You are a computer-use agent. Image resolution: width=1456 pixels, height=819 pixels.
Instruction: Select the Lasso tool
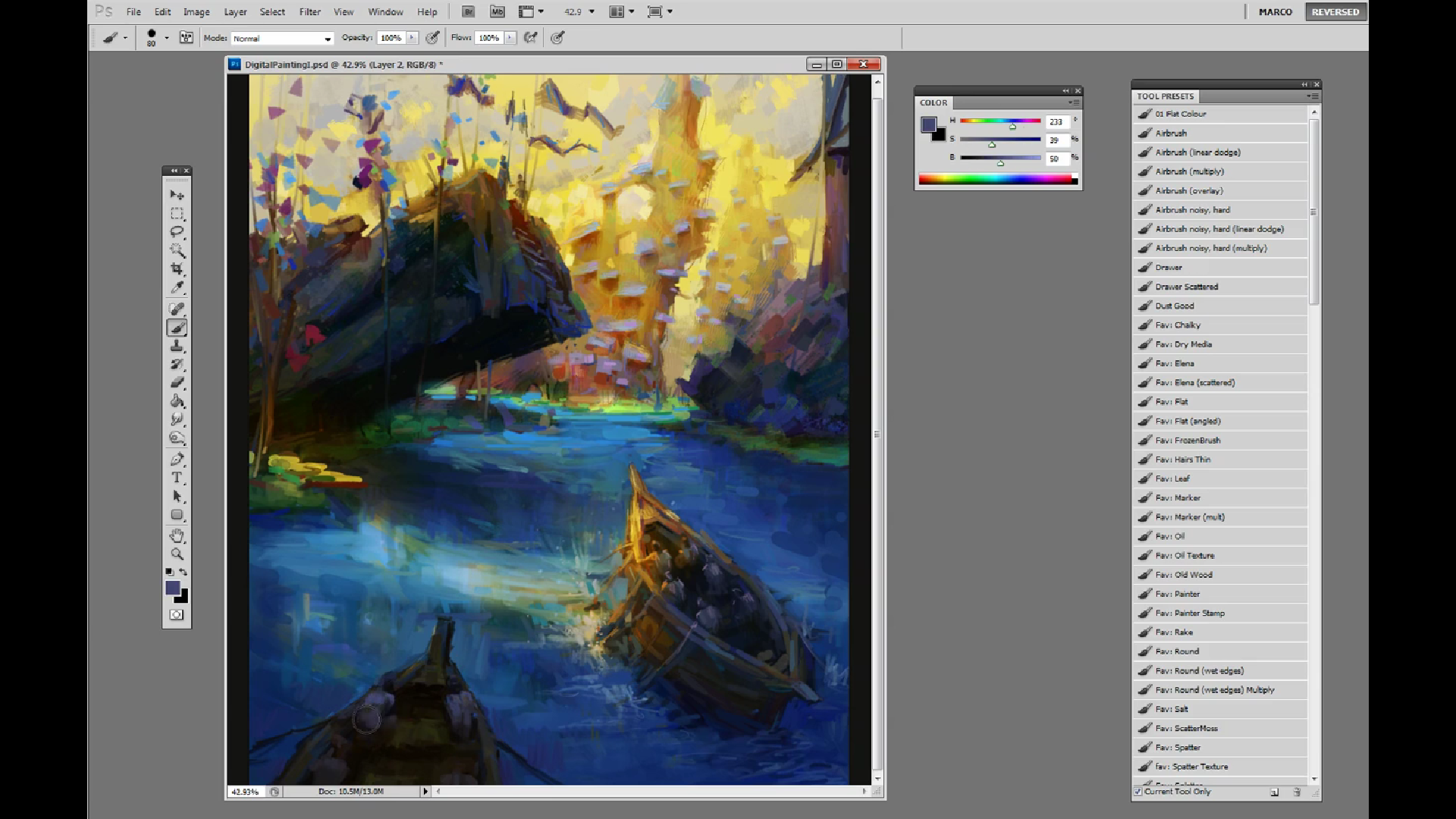[177, 232]
